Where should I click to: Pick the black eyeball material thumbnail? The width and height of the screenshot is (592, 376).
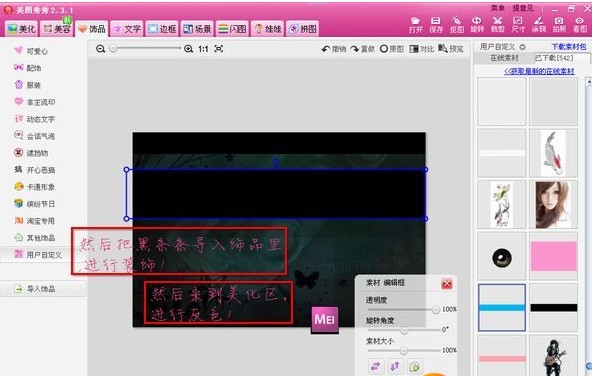click(x=501, y=257)
